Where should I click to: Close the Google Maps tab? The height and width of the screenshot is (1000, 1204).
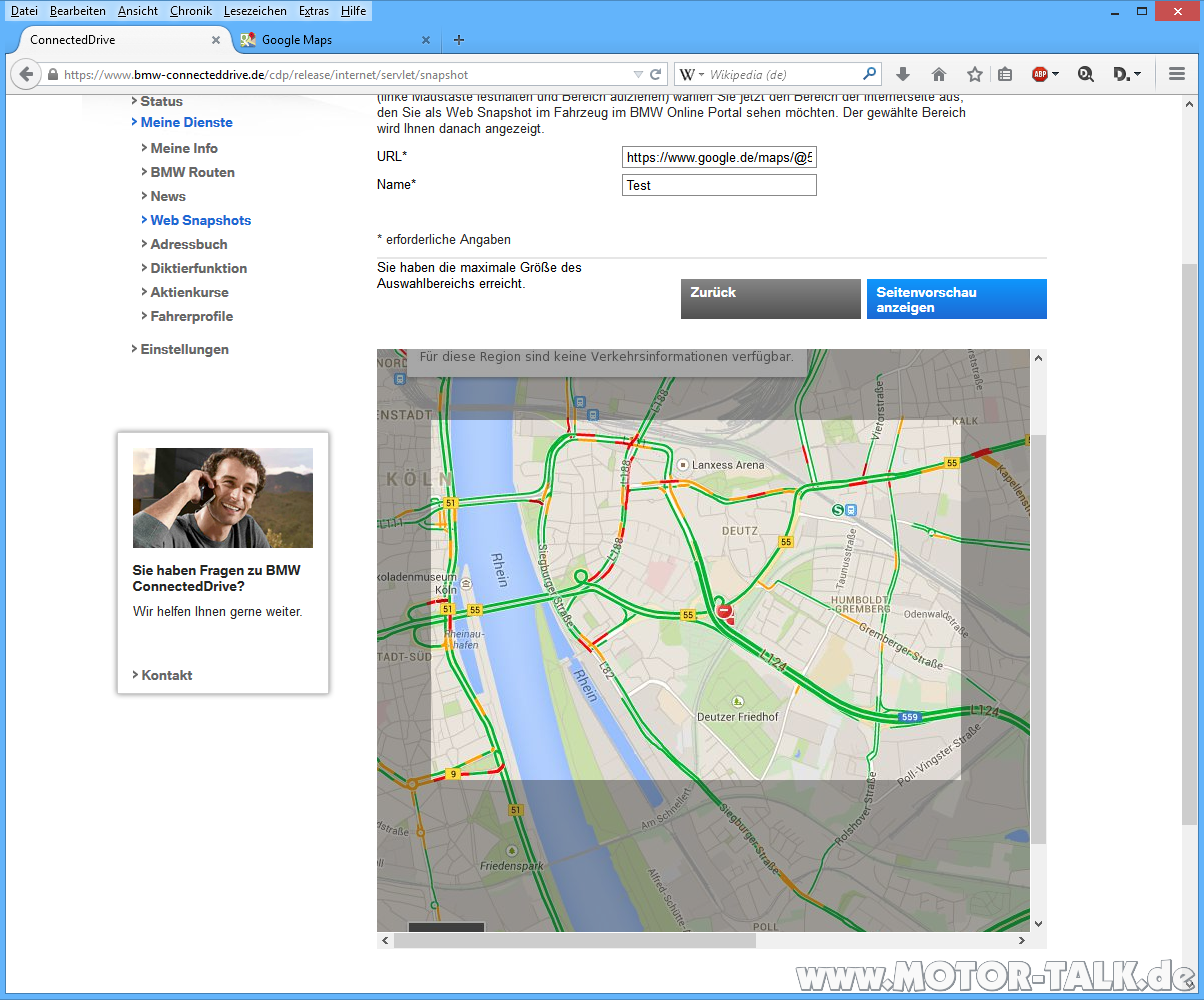(426, 40)
